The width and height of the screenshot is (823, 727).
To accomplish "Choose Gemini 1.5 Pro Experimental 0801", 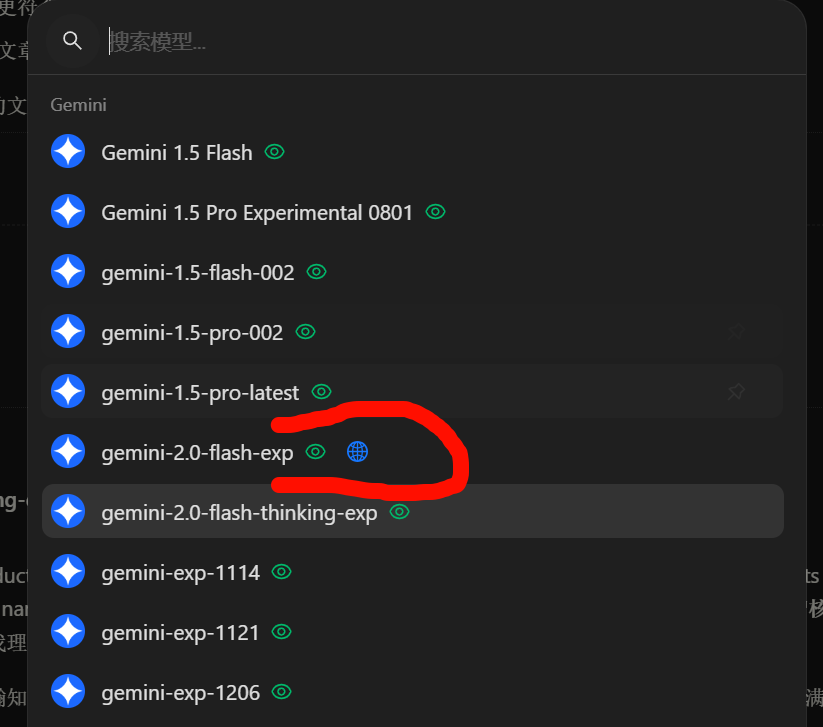I will (x=412, y=212).
